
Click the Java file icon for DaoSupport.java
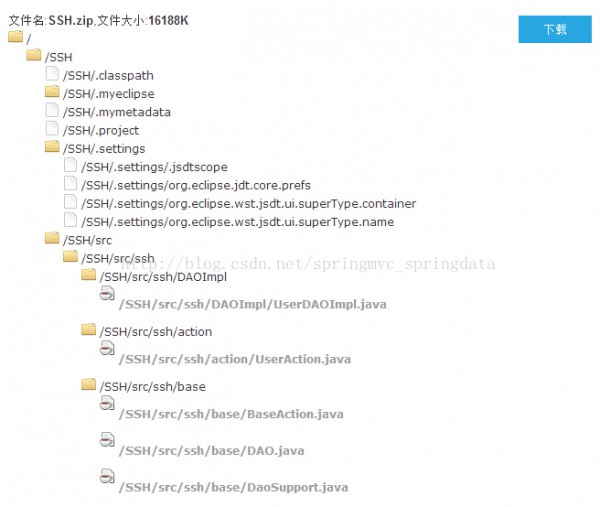[107, 476]
